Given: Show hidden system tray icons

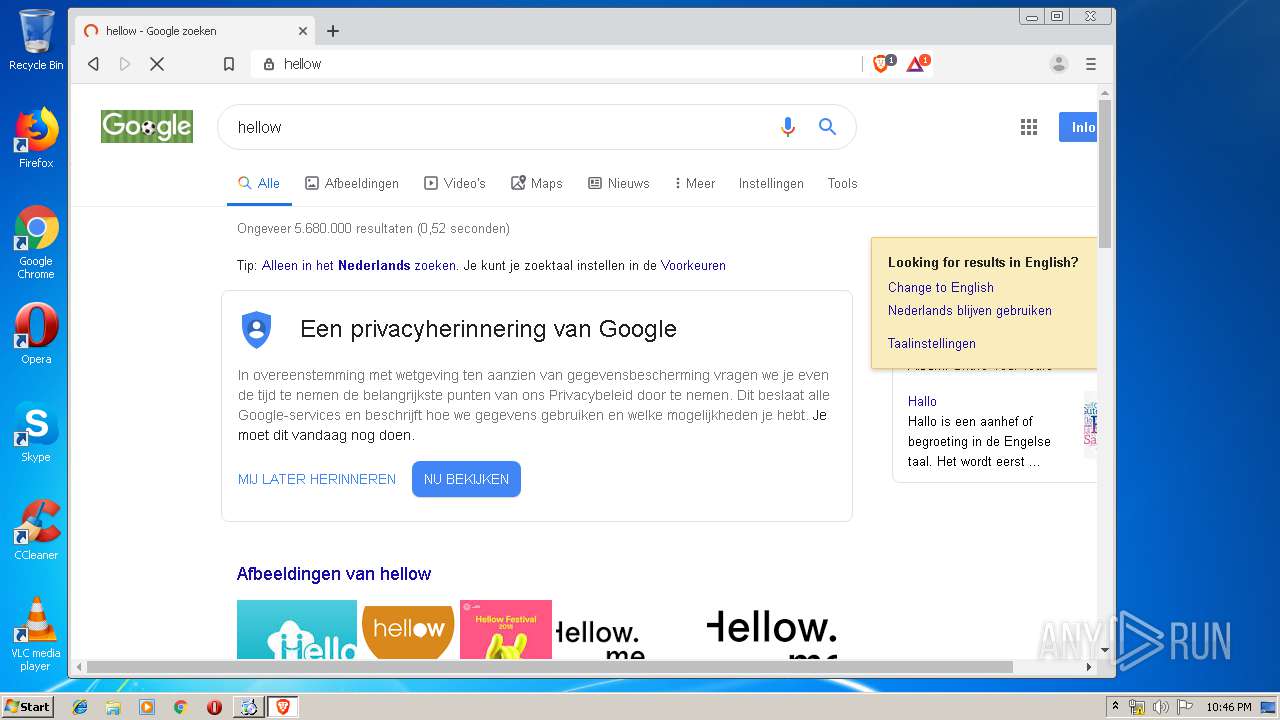Looking at the screenshot, I should pos(1115,707).
